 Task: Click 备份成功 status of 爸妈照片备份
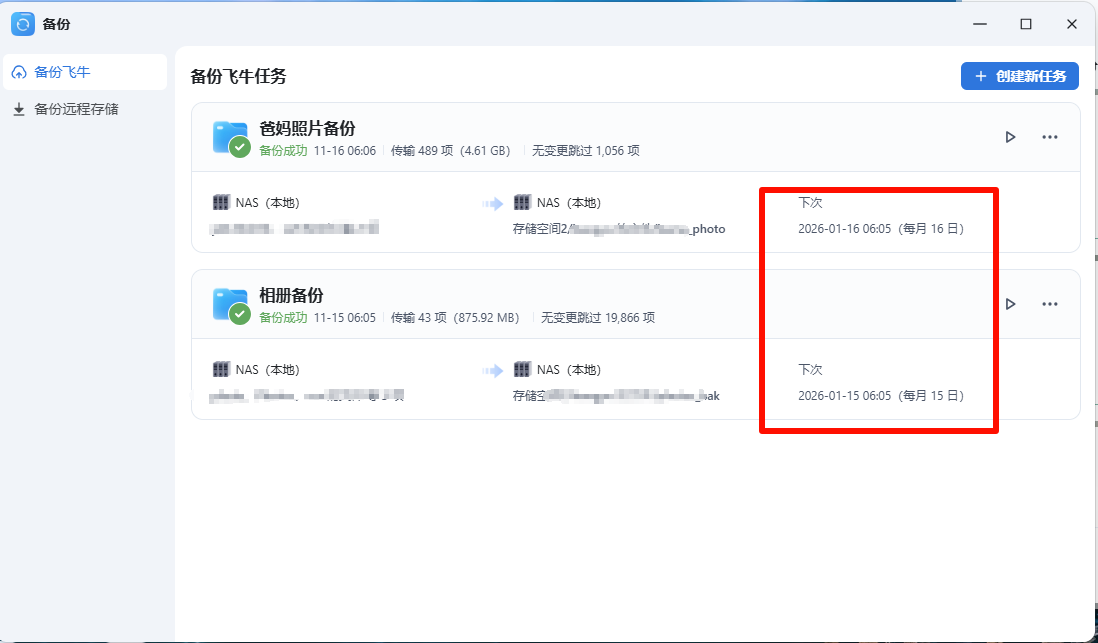point(283,151)
